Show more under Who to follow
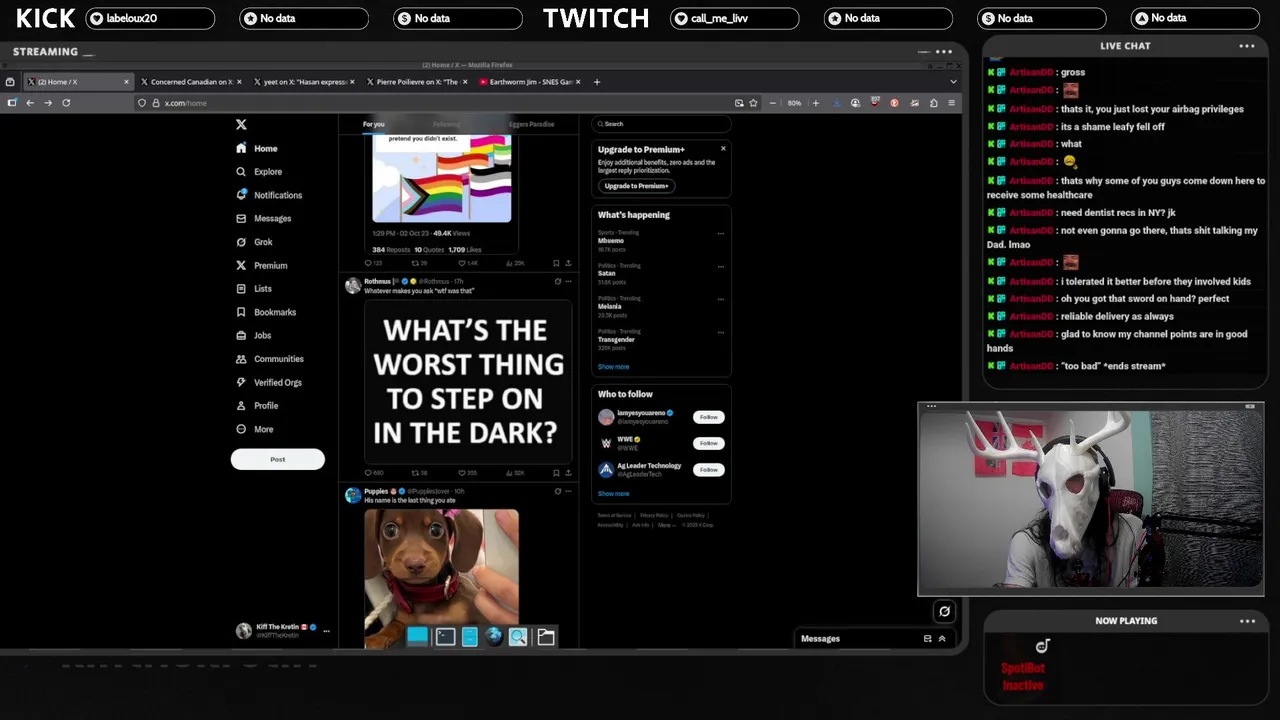Screen dimensions: 1280x720 (613, 494)
